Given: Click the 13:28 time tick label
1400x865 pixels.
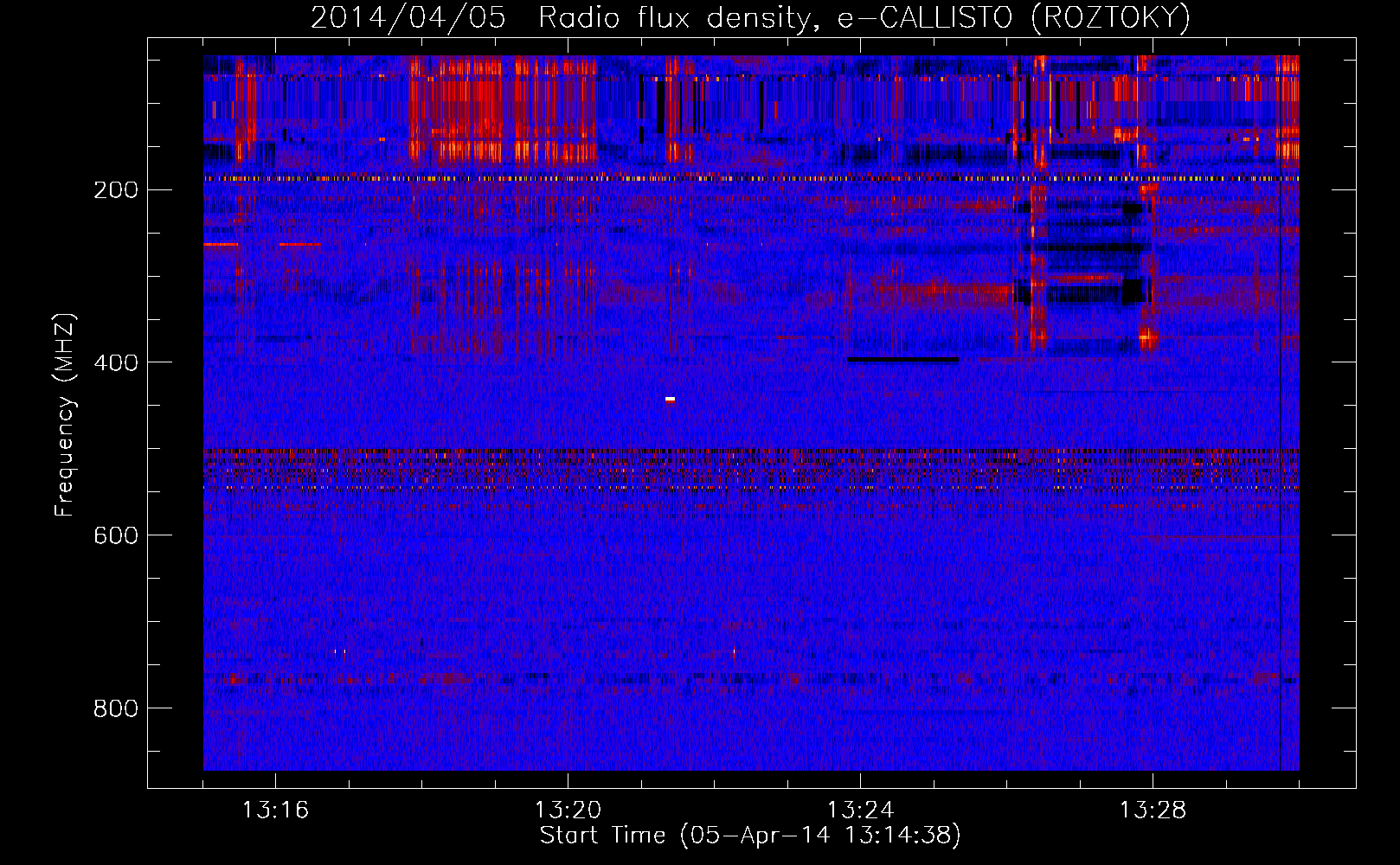Looking at the screenshot, I should pyautogui.click(x=1153, y=811).
